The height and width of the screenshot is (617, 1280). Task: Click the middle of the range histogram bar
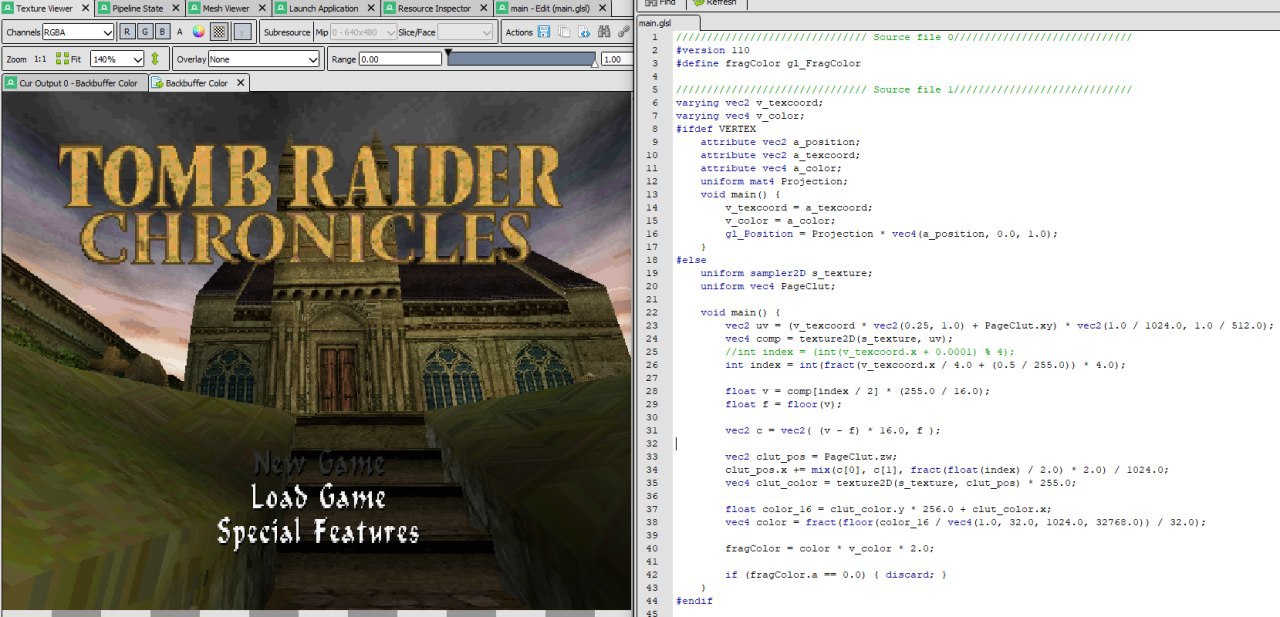pyautogui.click(x=521, y=59)
